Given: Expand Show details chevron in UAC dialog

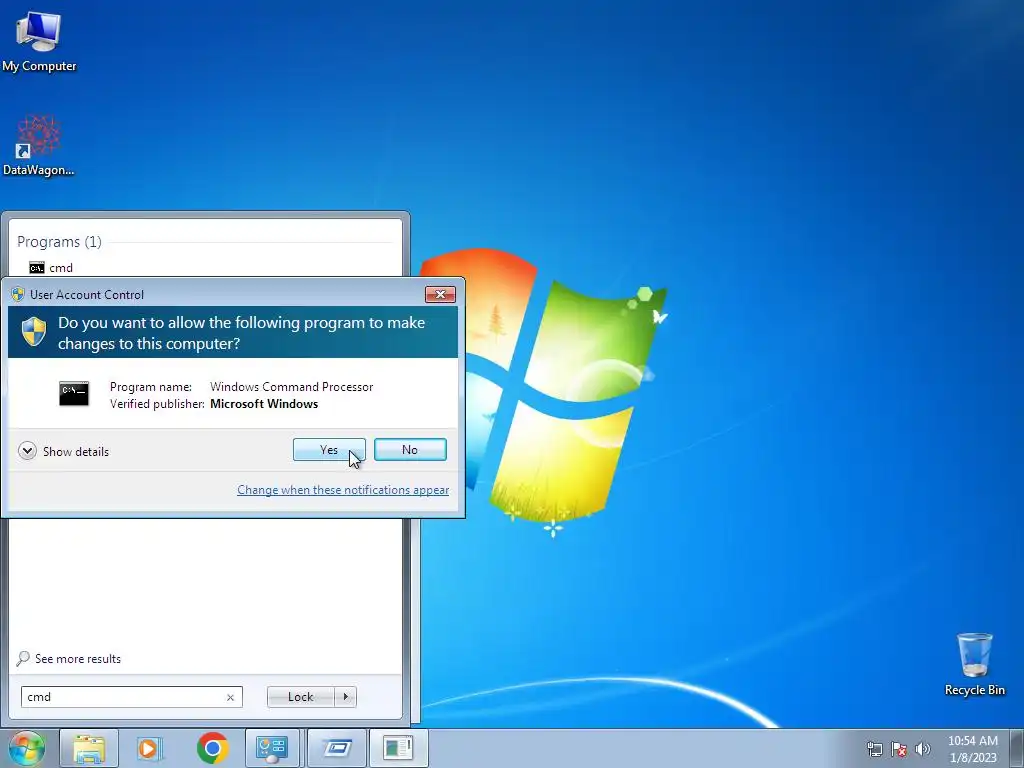Looking at the screenshot, I should point(27,451).
